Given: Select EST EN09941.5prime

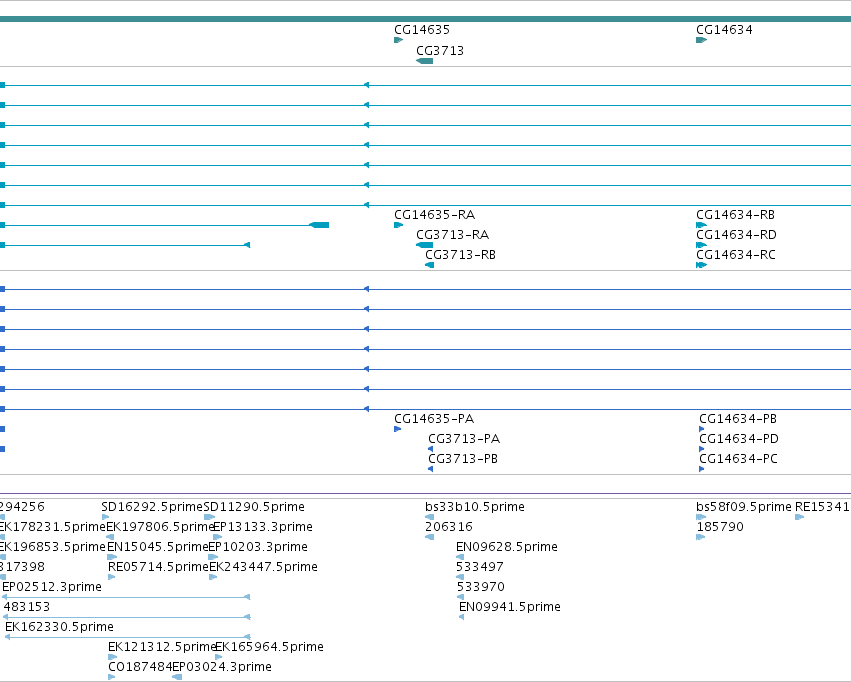Looking at the screenshot, I should click(510, 607).
